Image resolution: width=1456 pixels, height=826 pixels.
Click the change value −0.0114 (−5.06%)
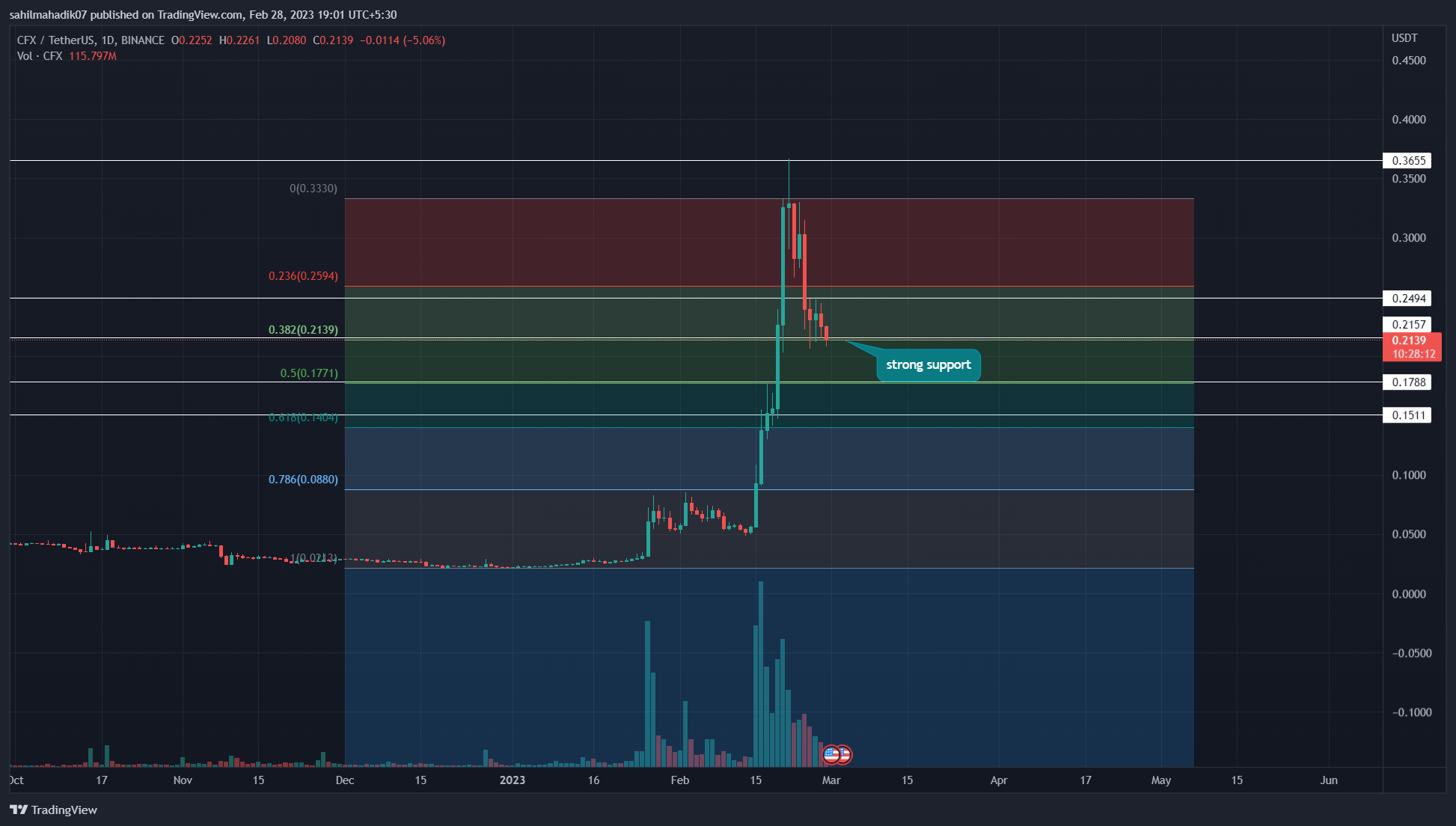[x=403, y=40]
